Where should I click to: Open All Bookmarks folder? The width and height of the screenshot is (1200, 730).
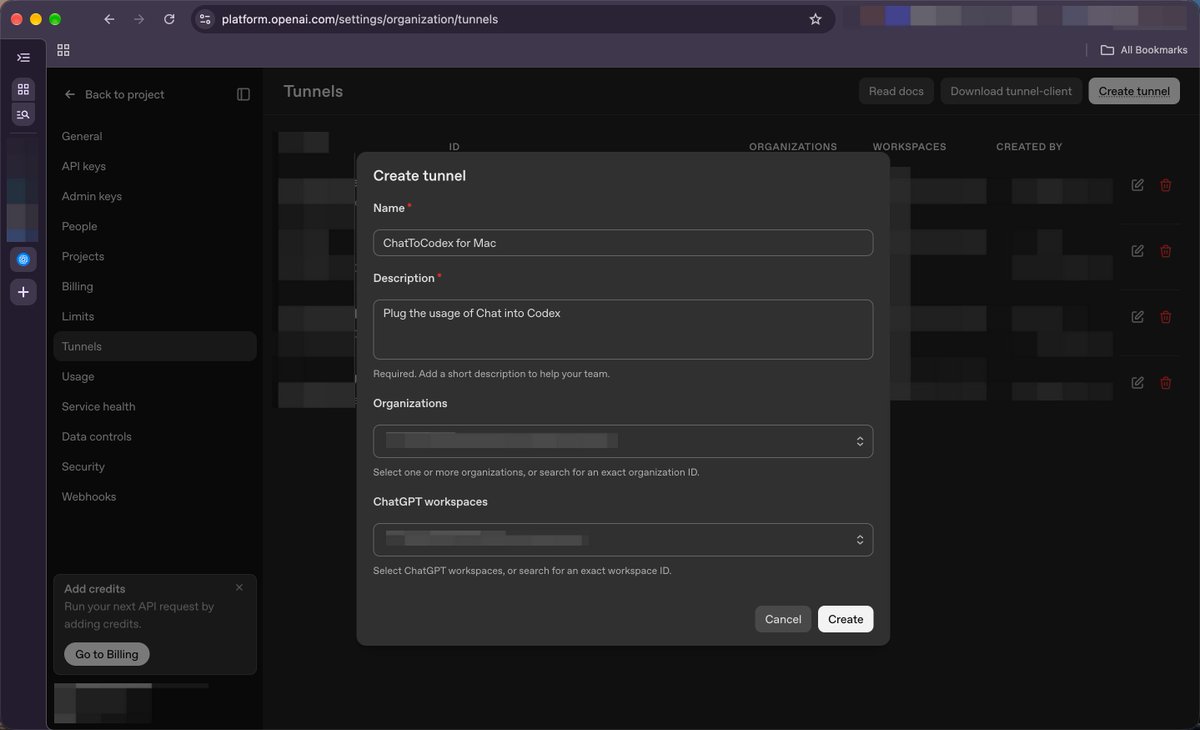click(x=1144, y=50)
